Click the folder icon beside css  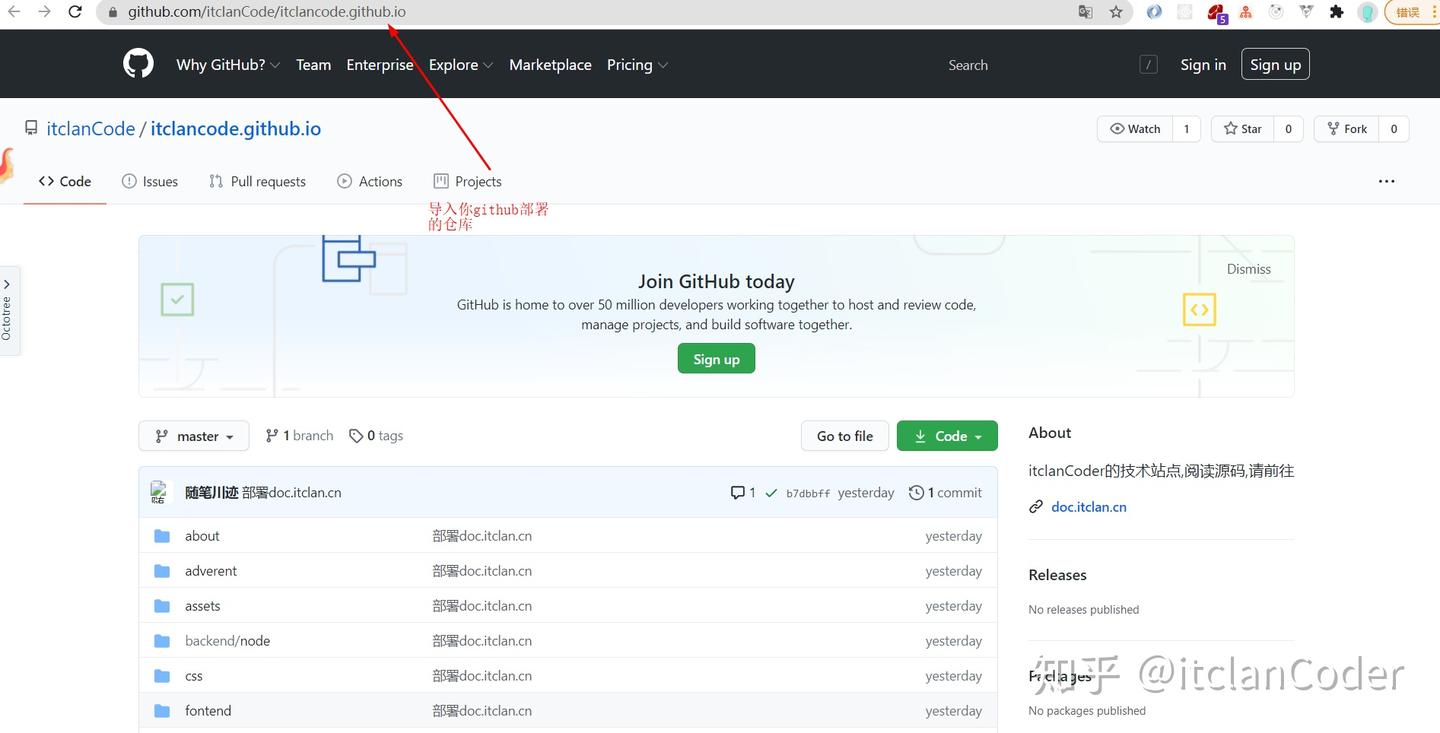[x=162, y=676]
